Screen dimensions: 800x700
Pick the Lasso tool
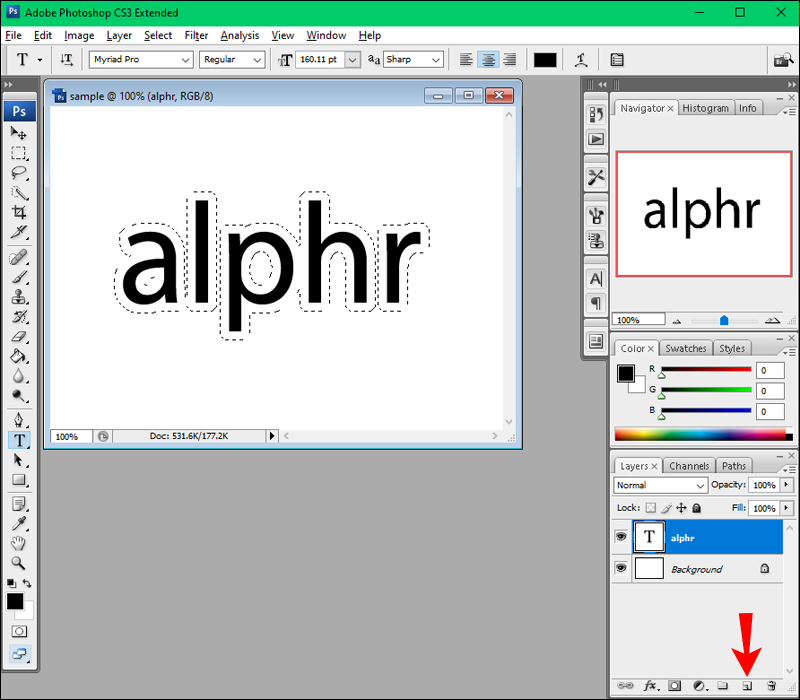tap(19, 172)
